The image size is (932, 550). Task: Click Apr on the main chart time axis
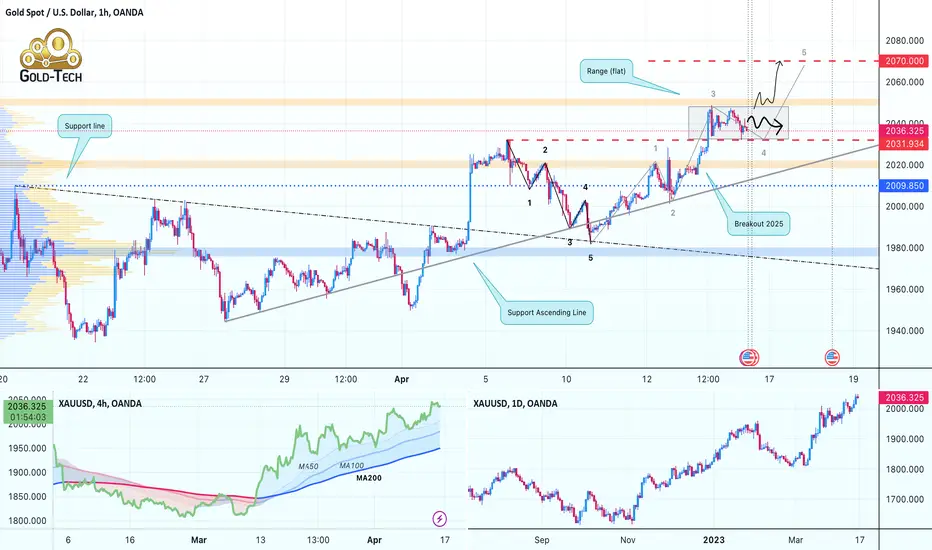coord(401,379)
